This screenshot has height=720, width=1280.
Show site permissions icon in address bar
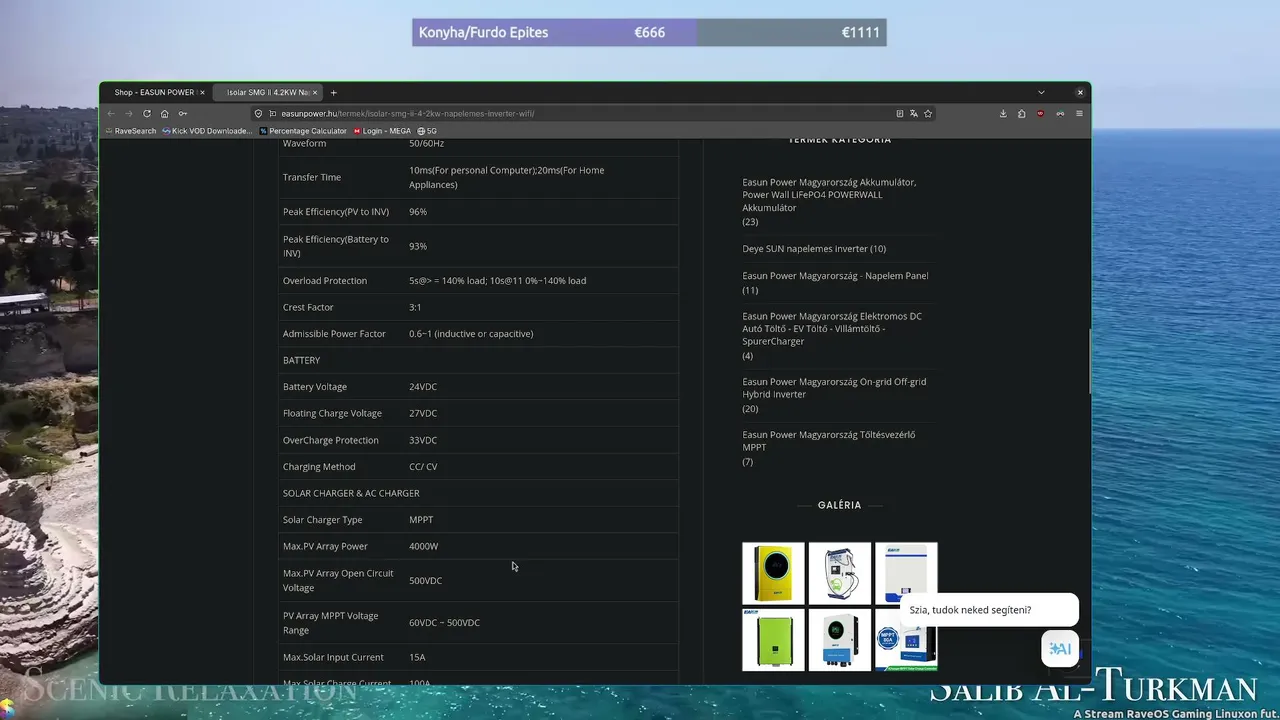pyautogui.click(x=272, y=114)
